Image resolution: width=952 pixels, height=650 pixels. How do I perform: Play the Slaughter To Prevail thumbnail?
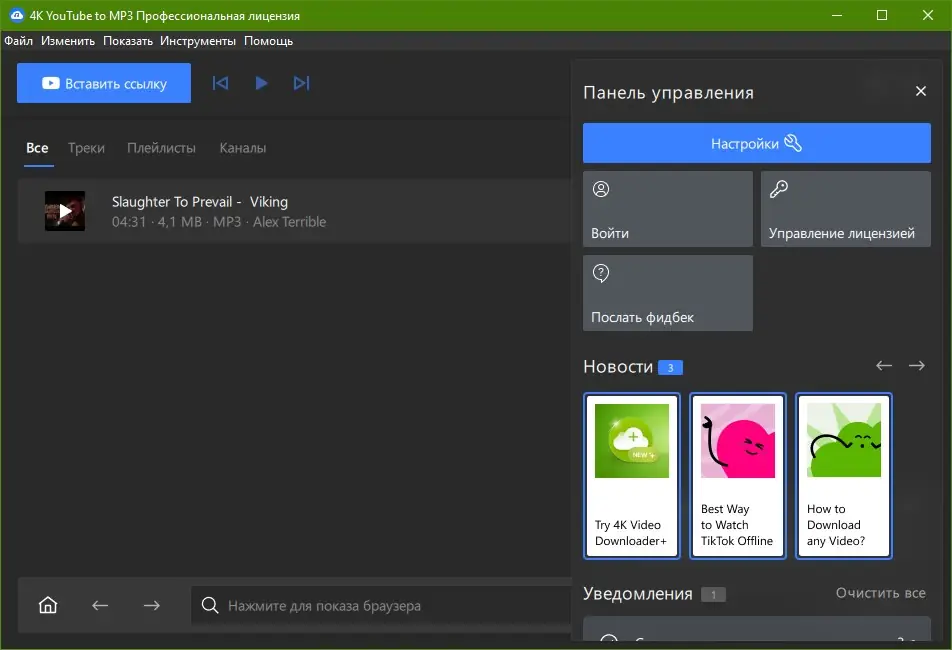tap(65, 211)
